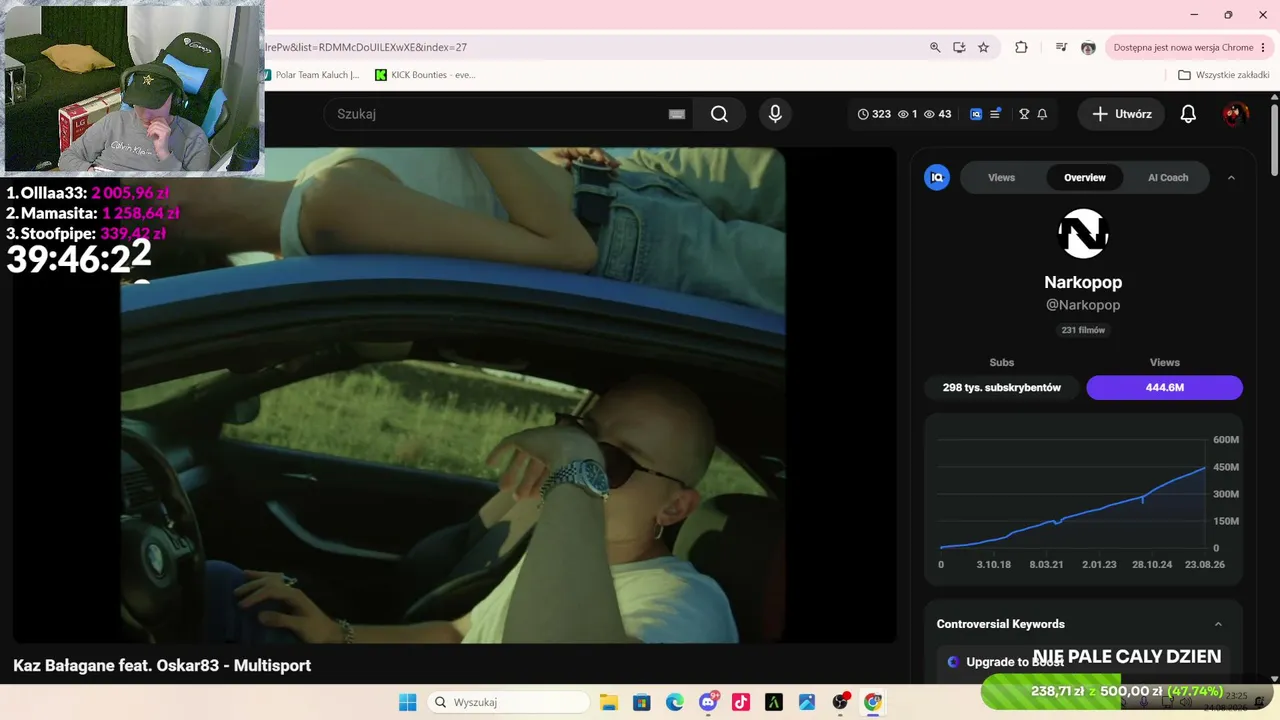Switch to the Views tab in vidIQ panel

click(x=1001, y=178)
